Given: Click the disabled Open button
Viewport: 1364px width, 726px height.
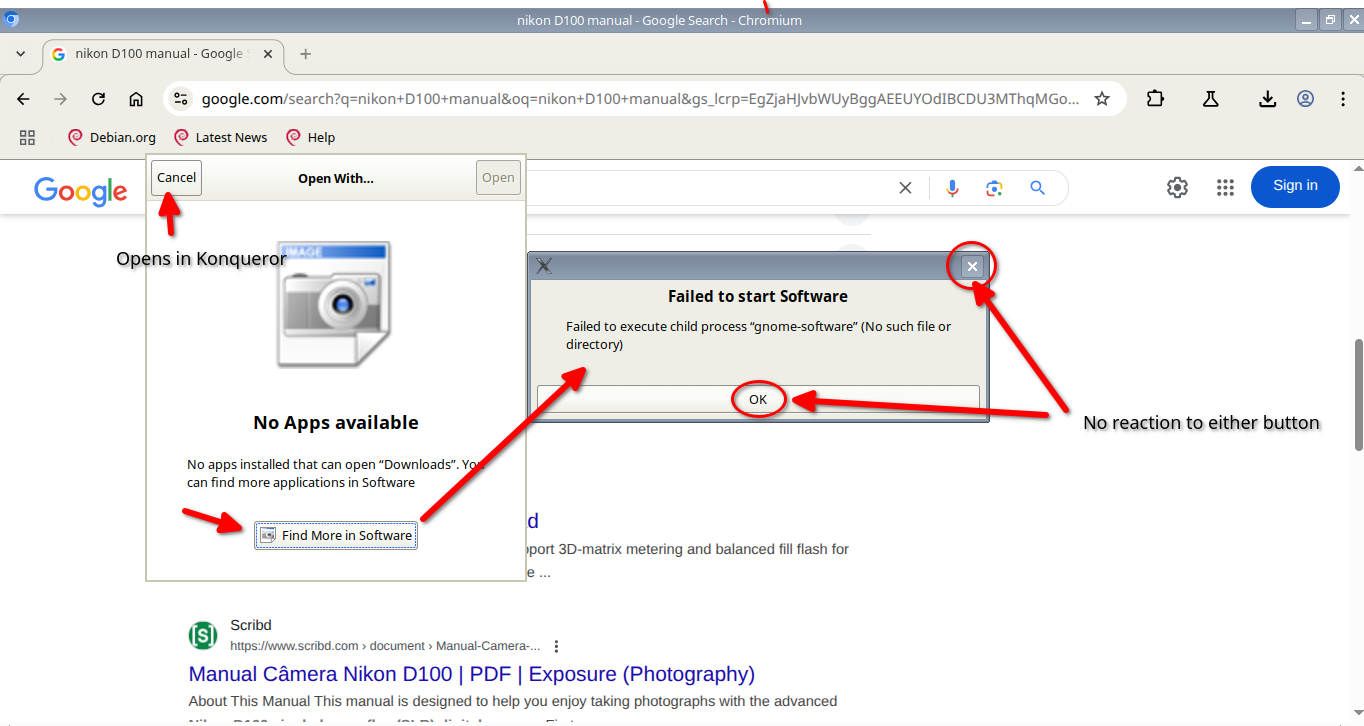Looking at the screenshot, I should click(498, 178).
